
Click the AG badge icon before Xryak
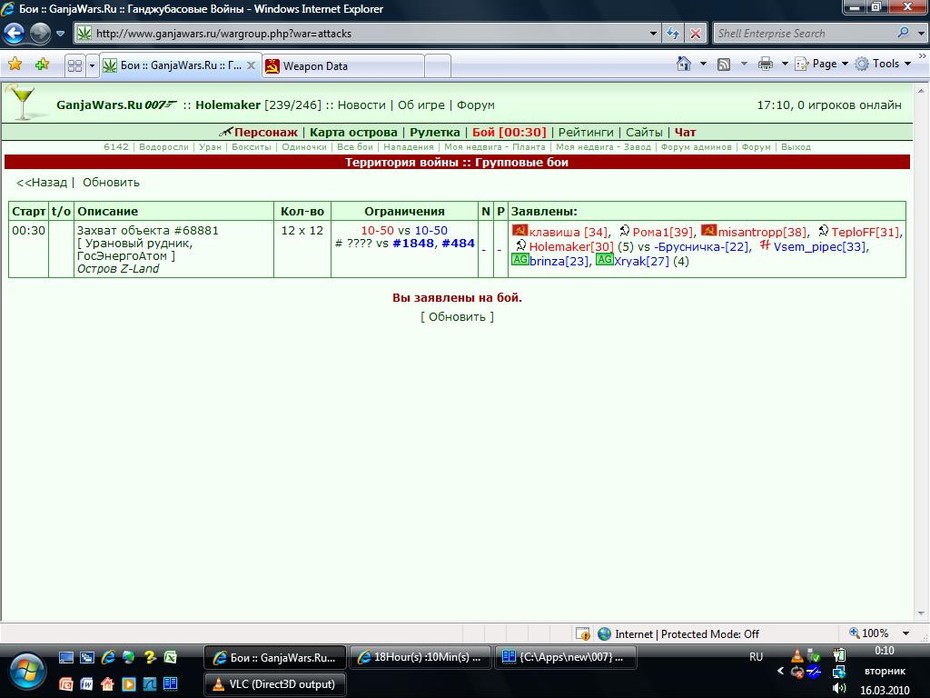click(x=604, y=259)
